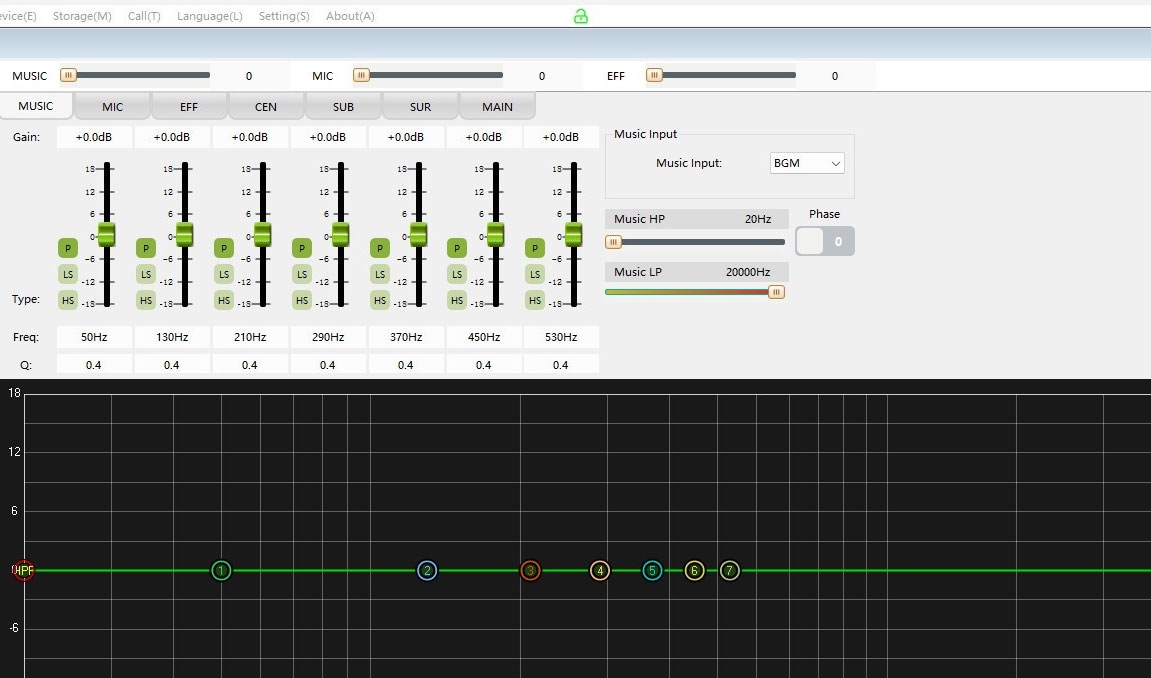Click the 370Hz frequency field

405,337
